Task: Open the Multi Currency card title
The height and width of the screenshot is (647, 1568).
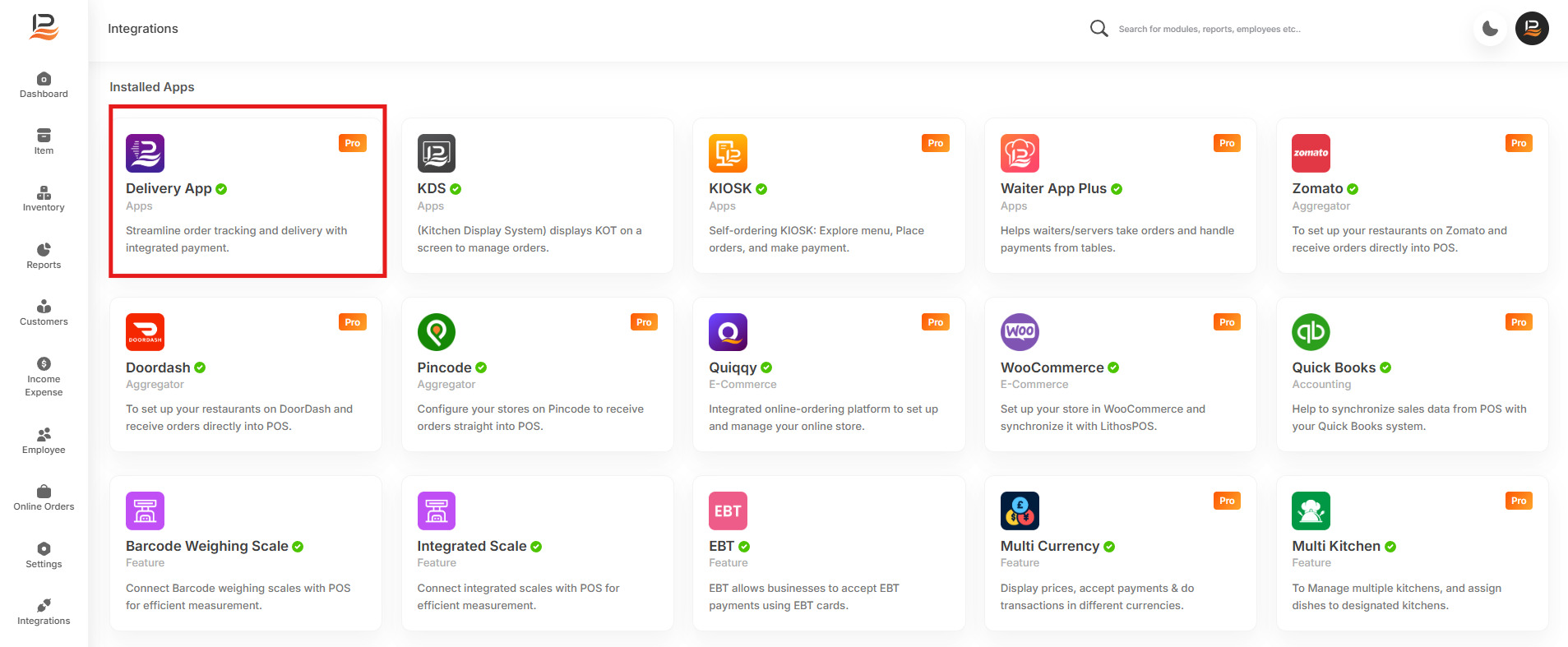Action: click(1050, 546)
